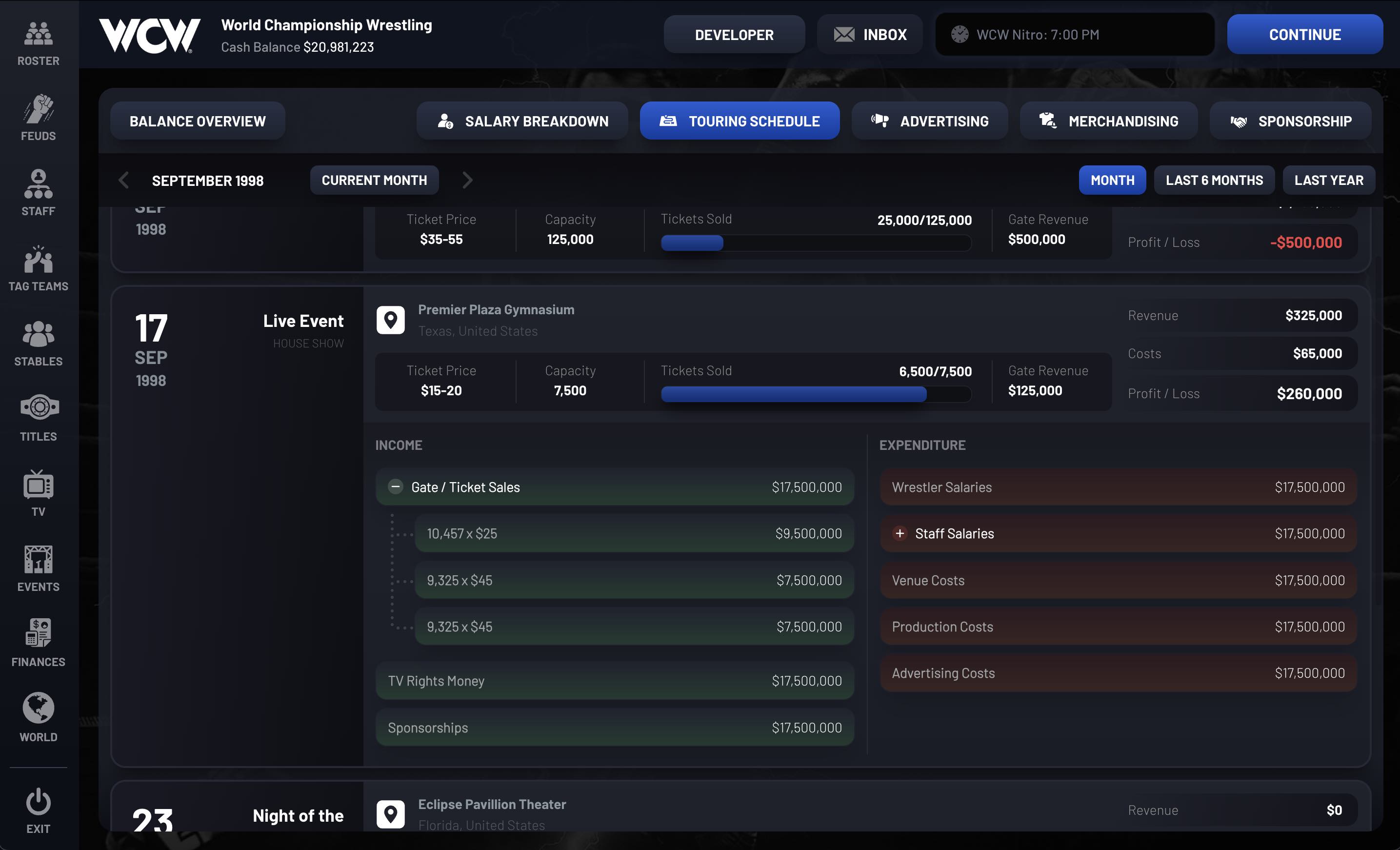Open the Feuds section

pos(38,118)
